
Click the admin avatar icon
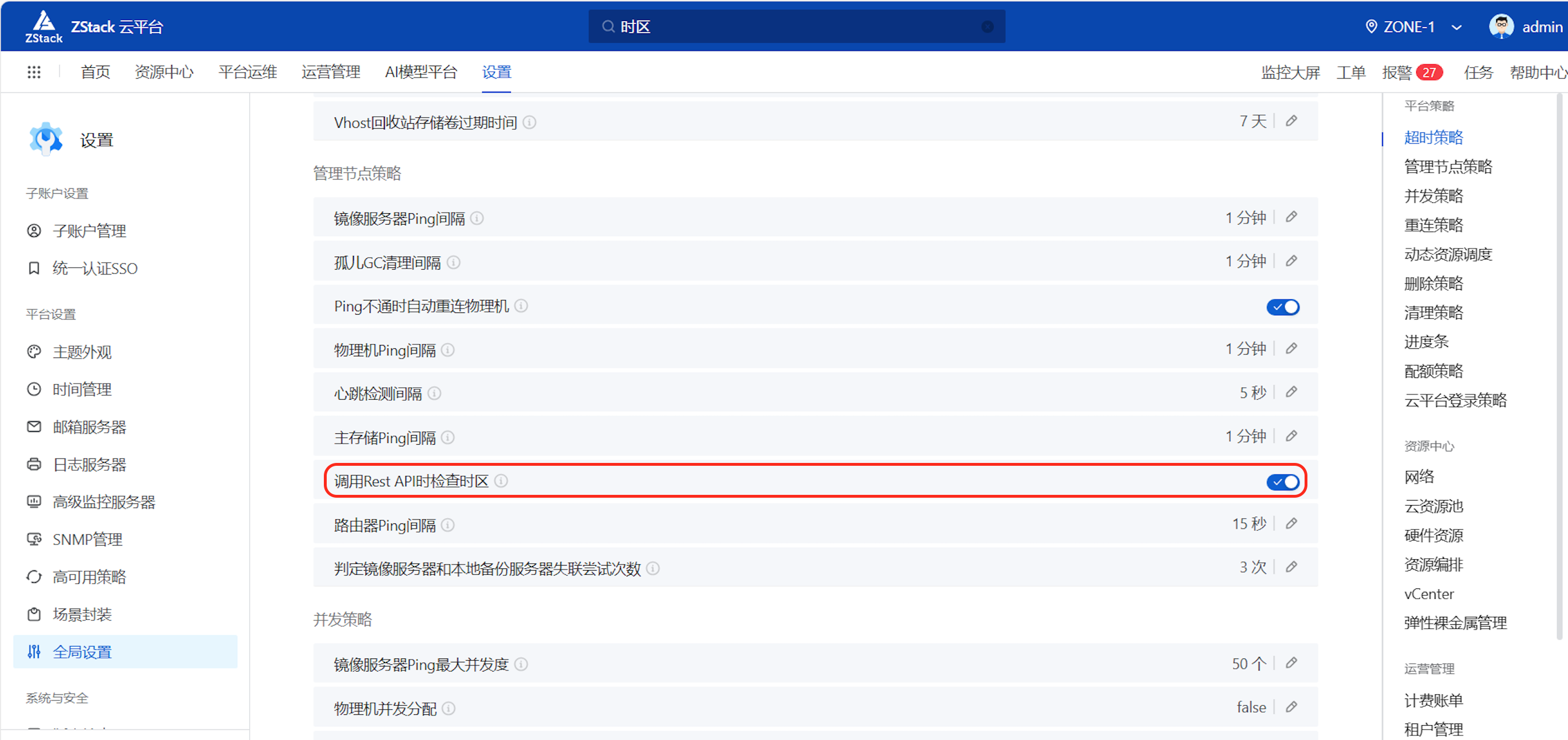coord(1501,27)
